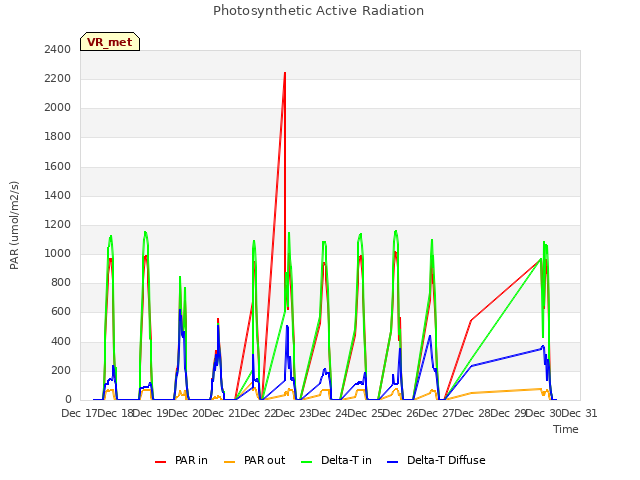Viewport: 640px width, 480px height.
Task: Toggle the Delta-T in legend entry
Action: pos(336,460)
